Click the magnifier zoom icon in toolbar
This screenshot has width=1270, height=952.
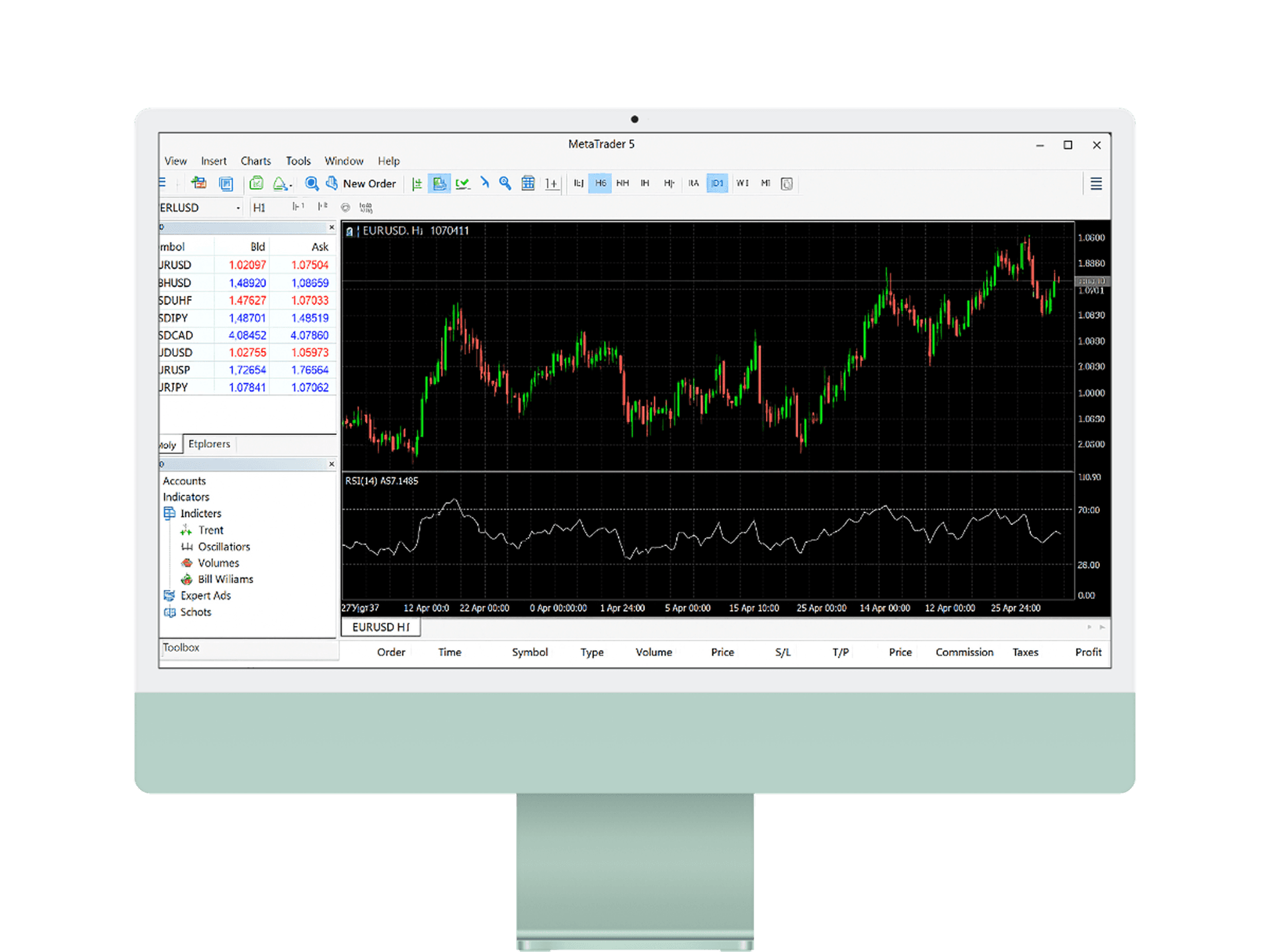point(505,183)
